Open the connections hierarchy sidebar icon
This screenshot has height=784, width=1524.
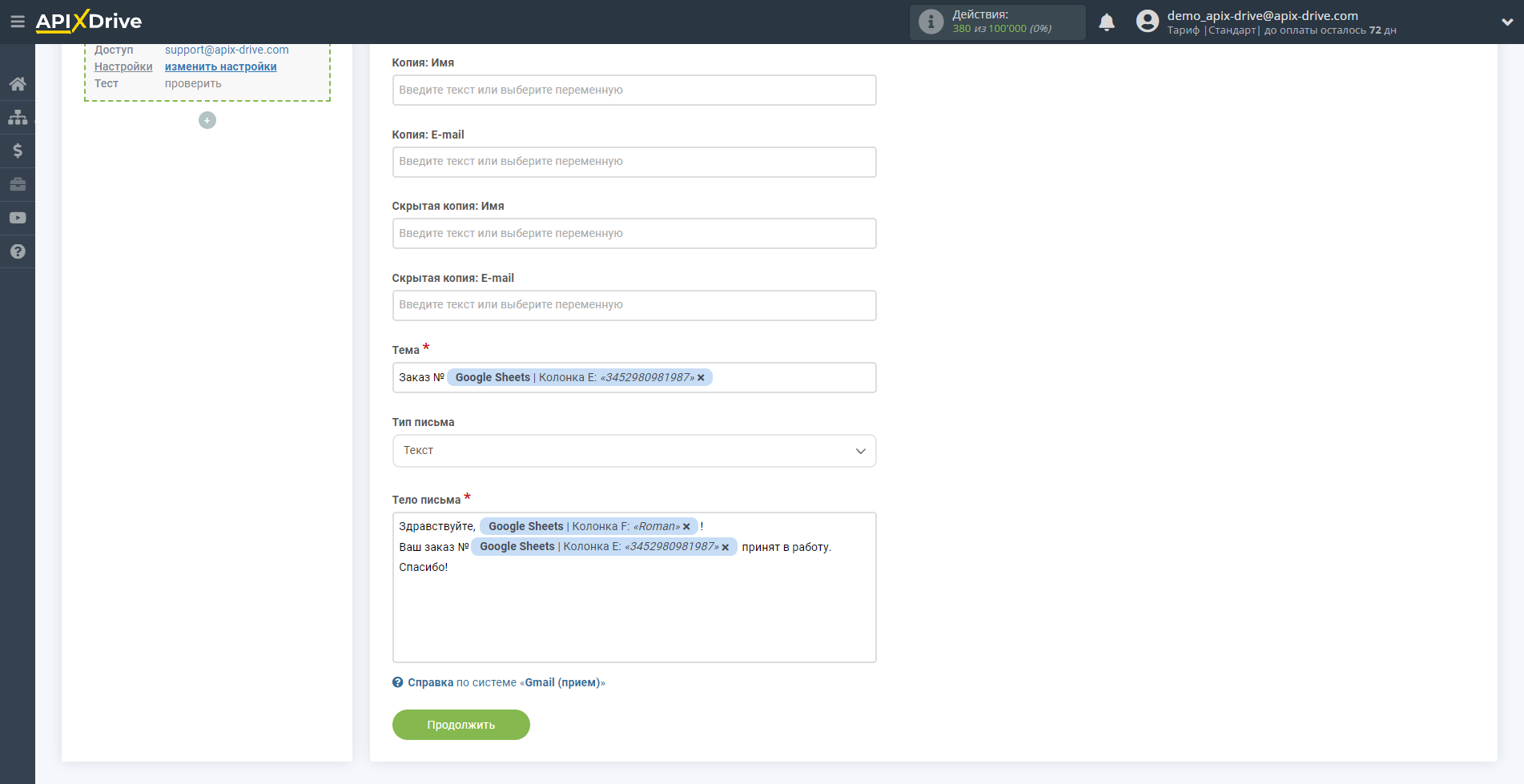pyautogui.click(x=18, y=118)
